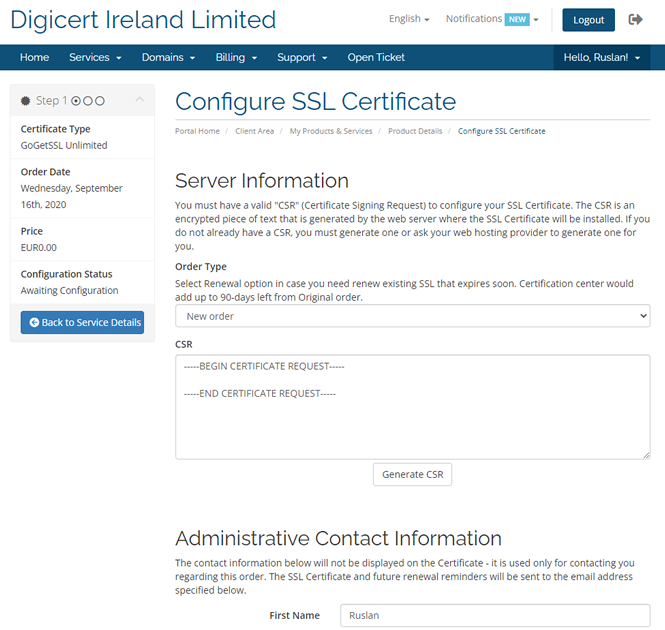The image size is (665, 630).
Task: Click the Generate CSR button
Action: click(412, 474)
